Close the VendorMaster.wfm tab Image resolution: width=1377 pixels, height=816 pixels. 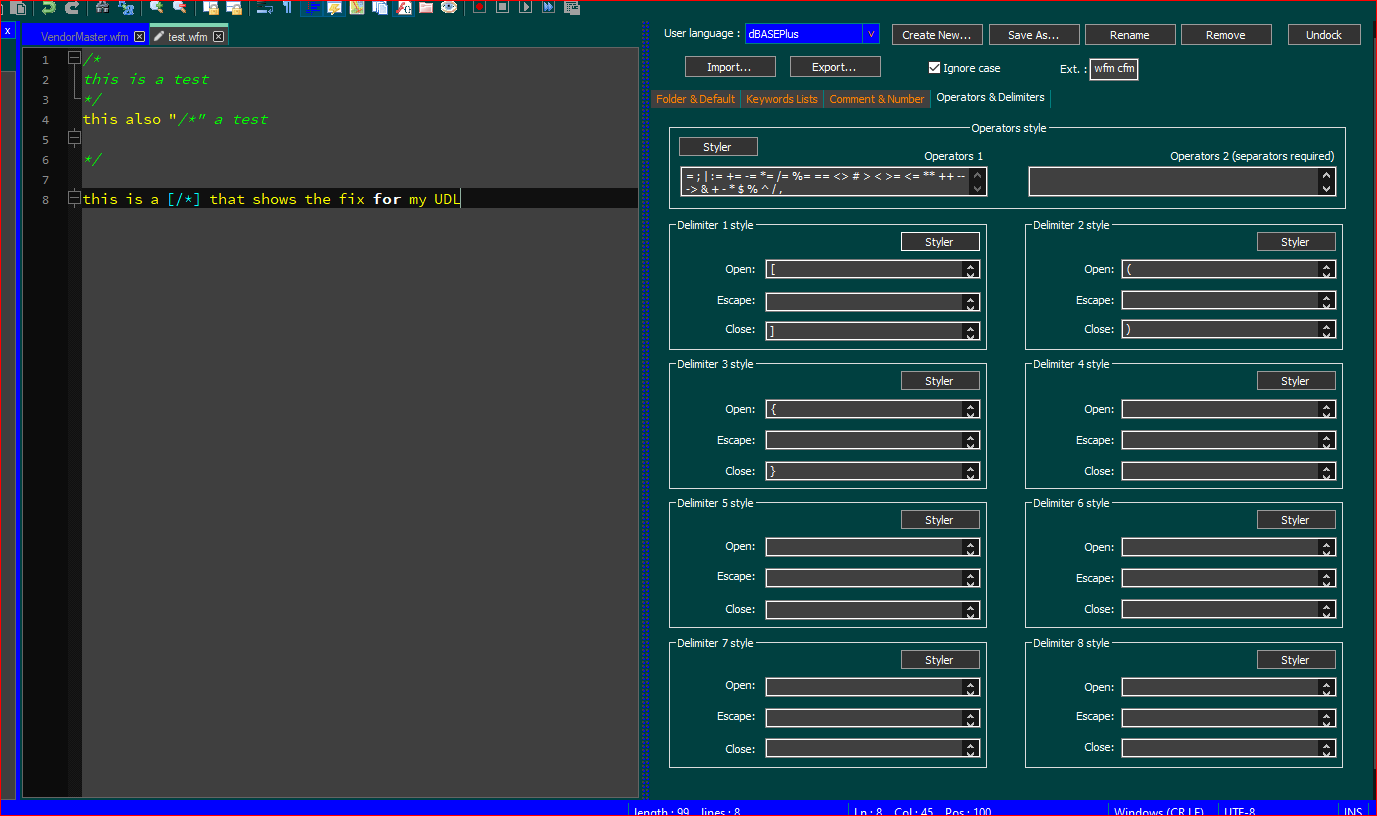coord(139,37)
